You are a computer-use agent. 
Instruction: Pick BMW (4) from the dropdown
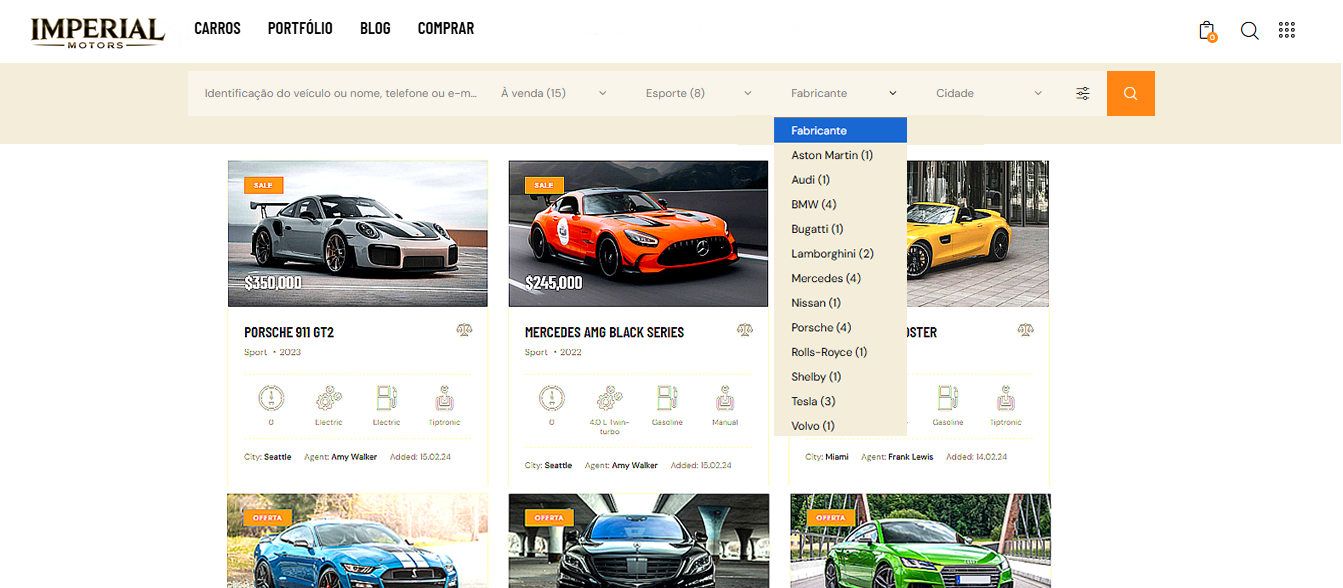tap(813, 204)
